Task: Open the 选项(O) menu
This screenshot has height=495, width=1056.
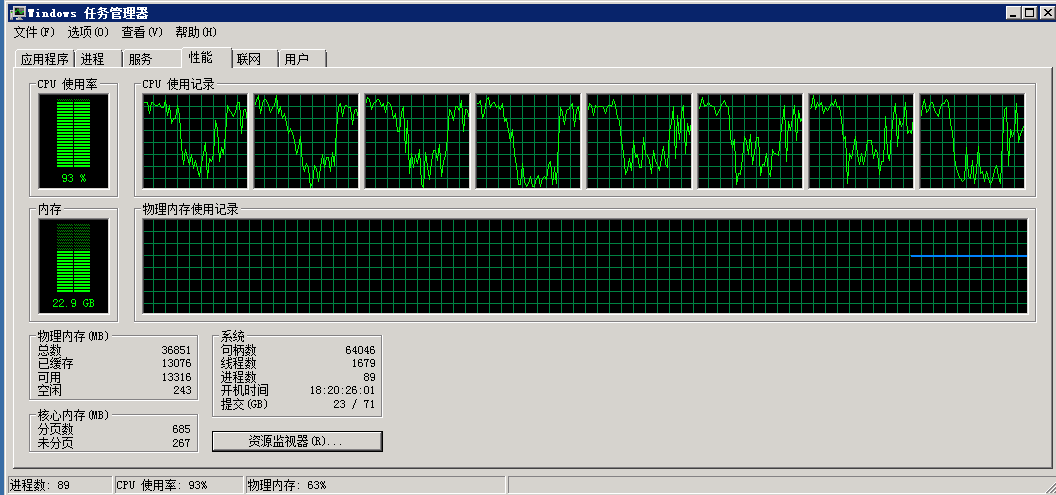Action: click(88, 32)
